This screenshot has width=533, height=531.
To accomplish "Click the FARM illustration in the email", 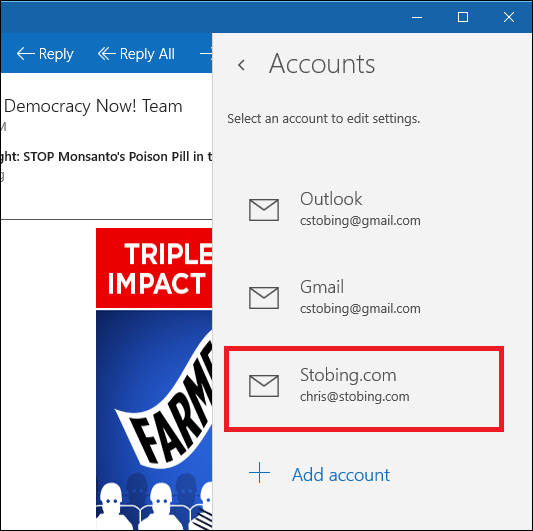I will (154, 419).
